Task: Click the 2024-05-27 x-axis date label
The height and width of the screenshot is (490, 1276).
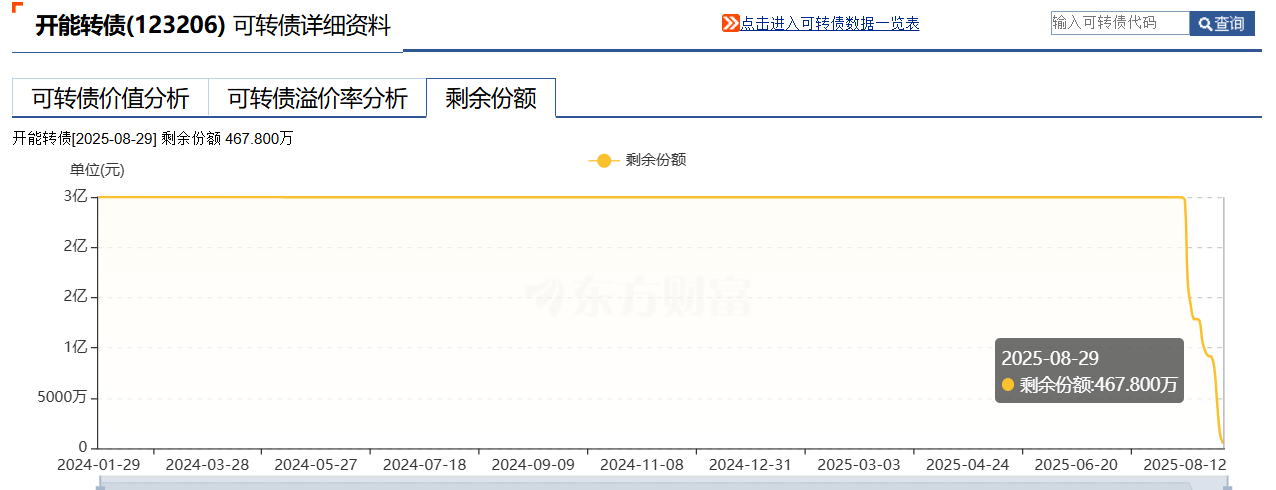Action: (316, 465)
